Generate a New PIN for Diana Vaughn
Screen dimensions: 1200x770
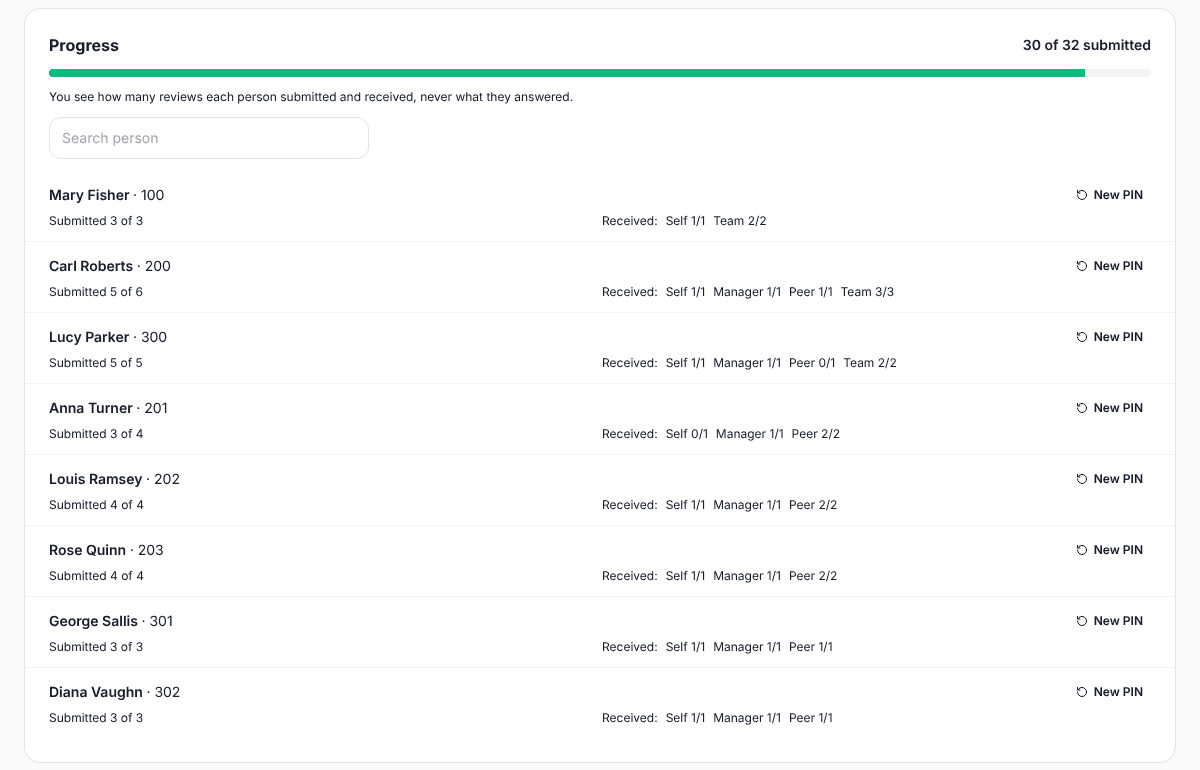pos(1109,692)
